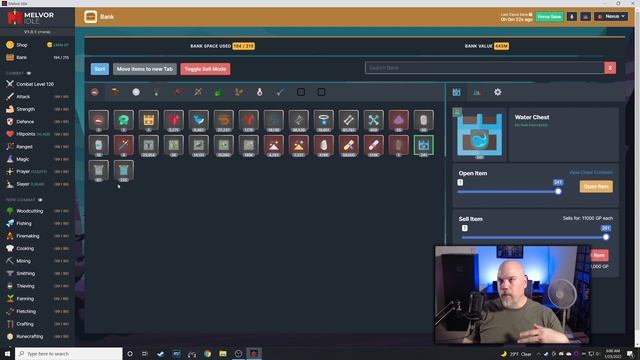The width and height of the screenshot is (640, 360).
Task: Select the green amulet item
Action: (124, 121)
